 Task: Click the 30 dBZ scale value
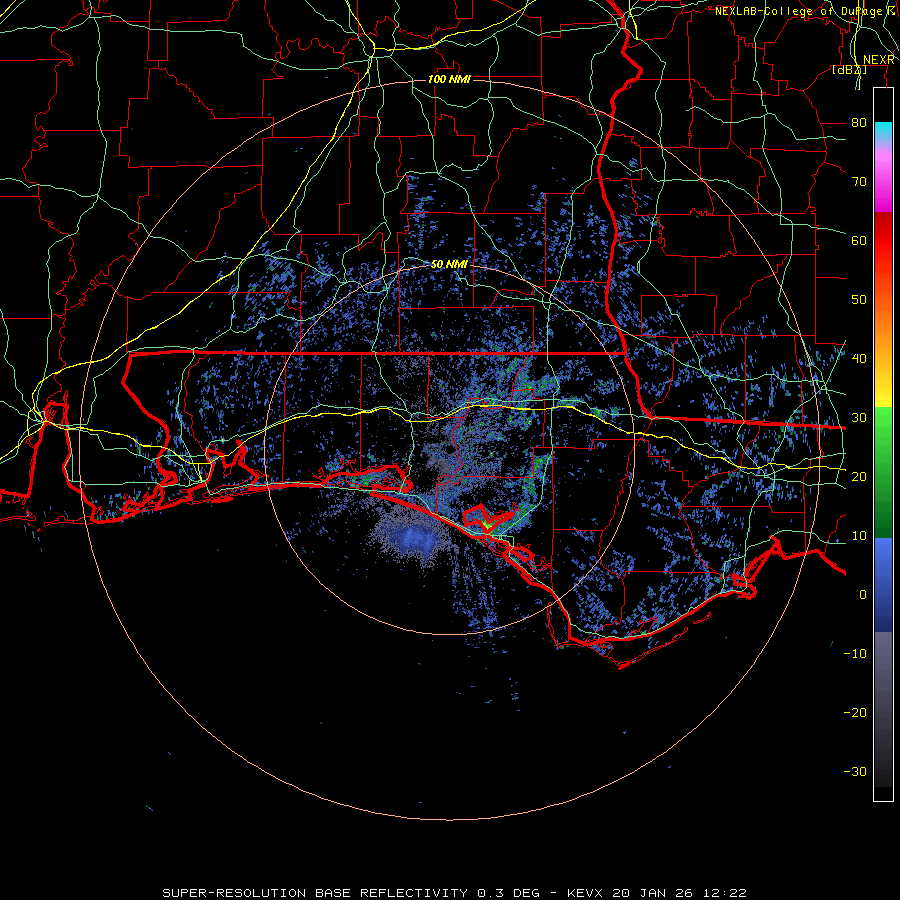coord(859,417)
